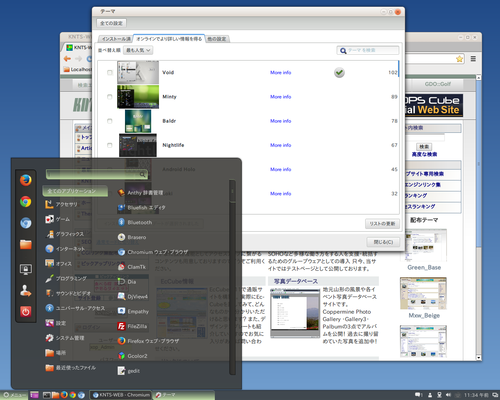This screenshot has height=400, width=500.
Task: Open Gcolor2 color picker
Action: [x=132, y=356]
